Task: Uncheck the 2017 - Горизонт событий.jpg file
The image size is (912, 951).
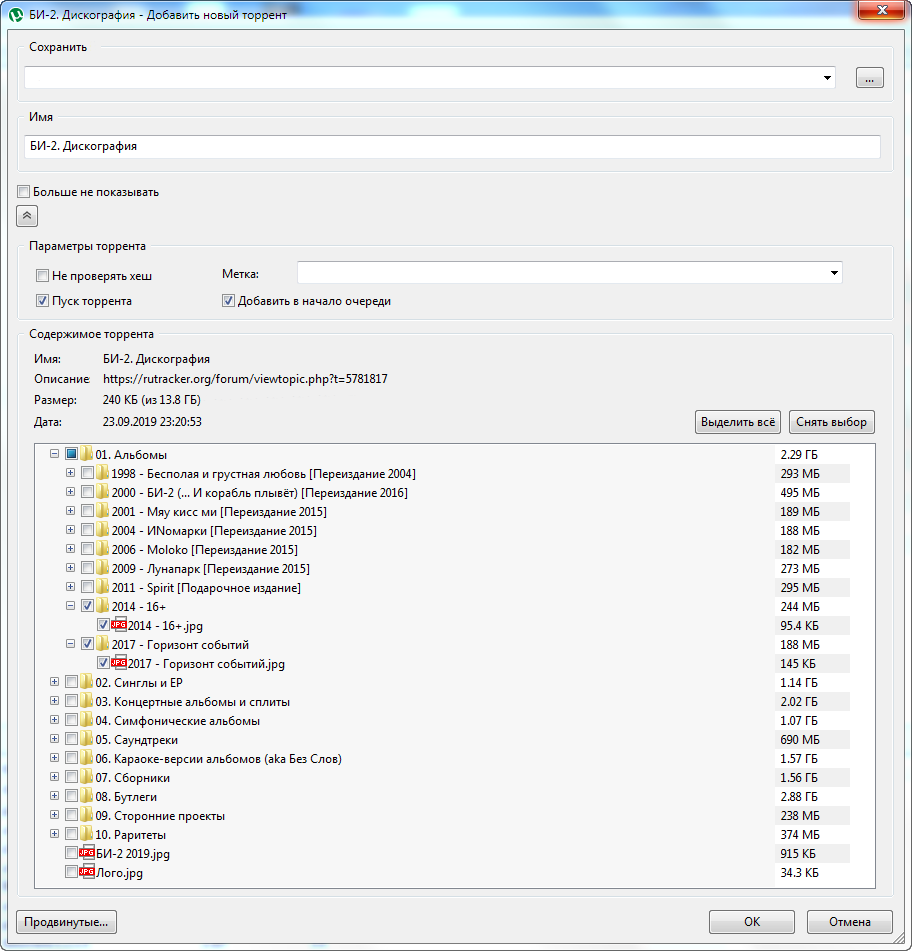Action: coord(103,663)
